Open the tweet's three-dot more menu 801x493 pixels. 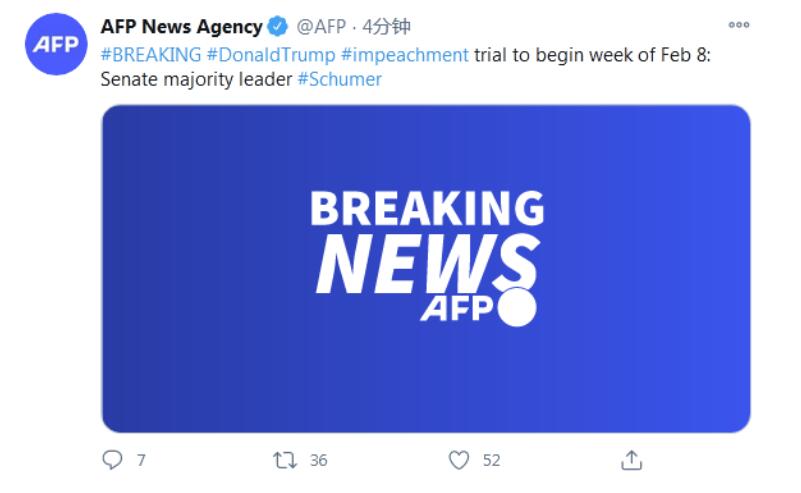tap(739, 25)
